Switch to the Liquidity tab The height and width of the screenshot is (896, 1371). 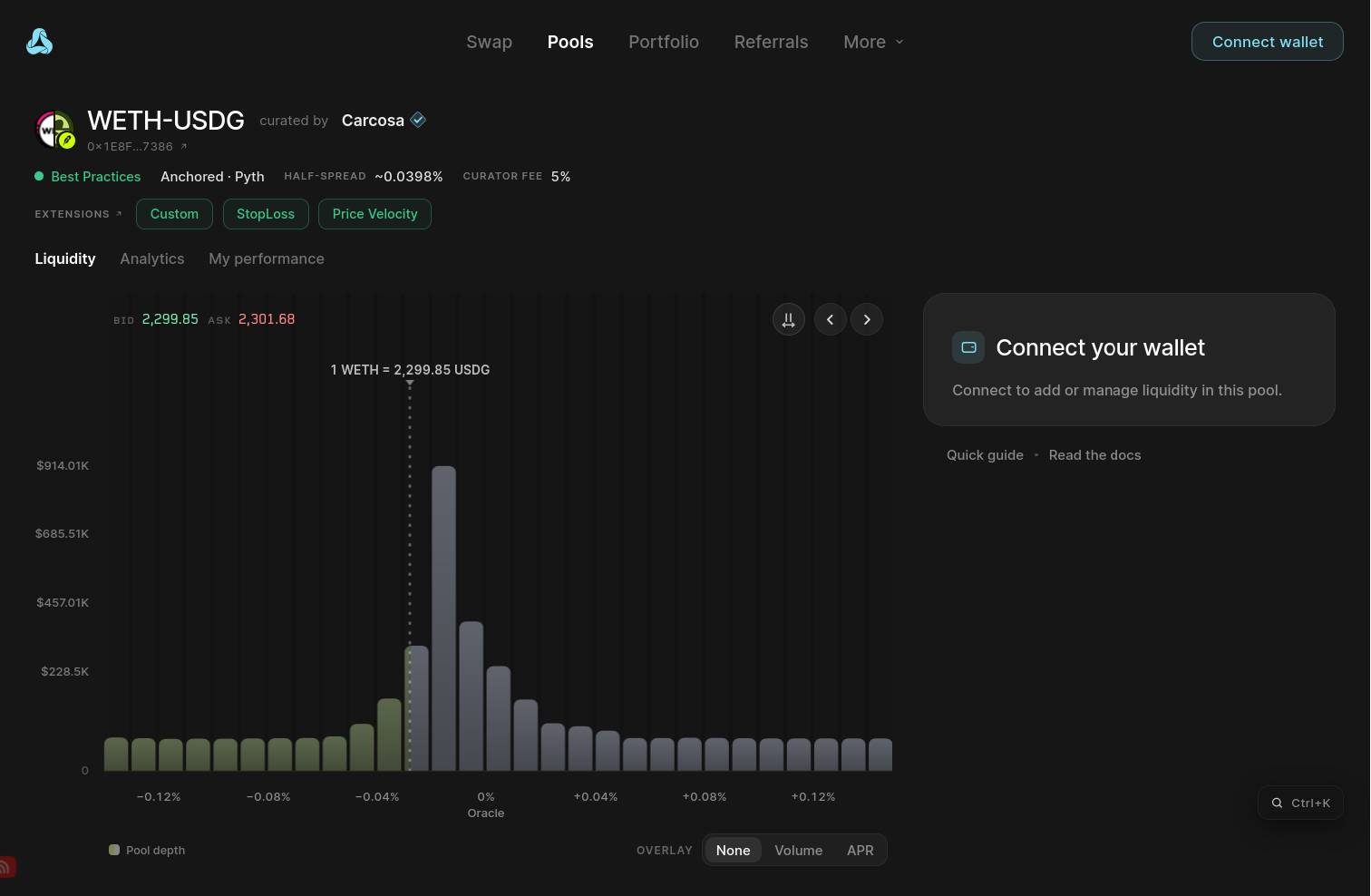click(65, 258)
